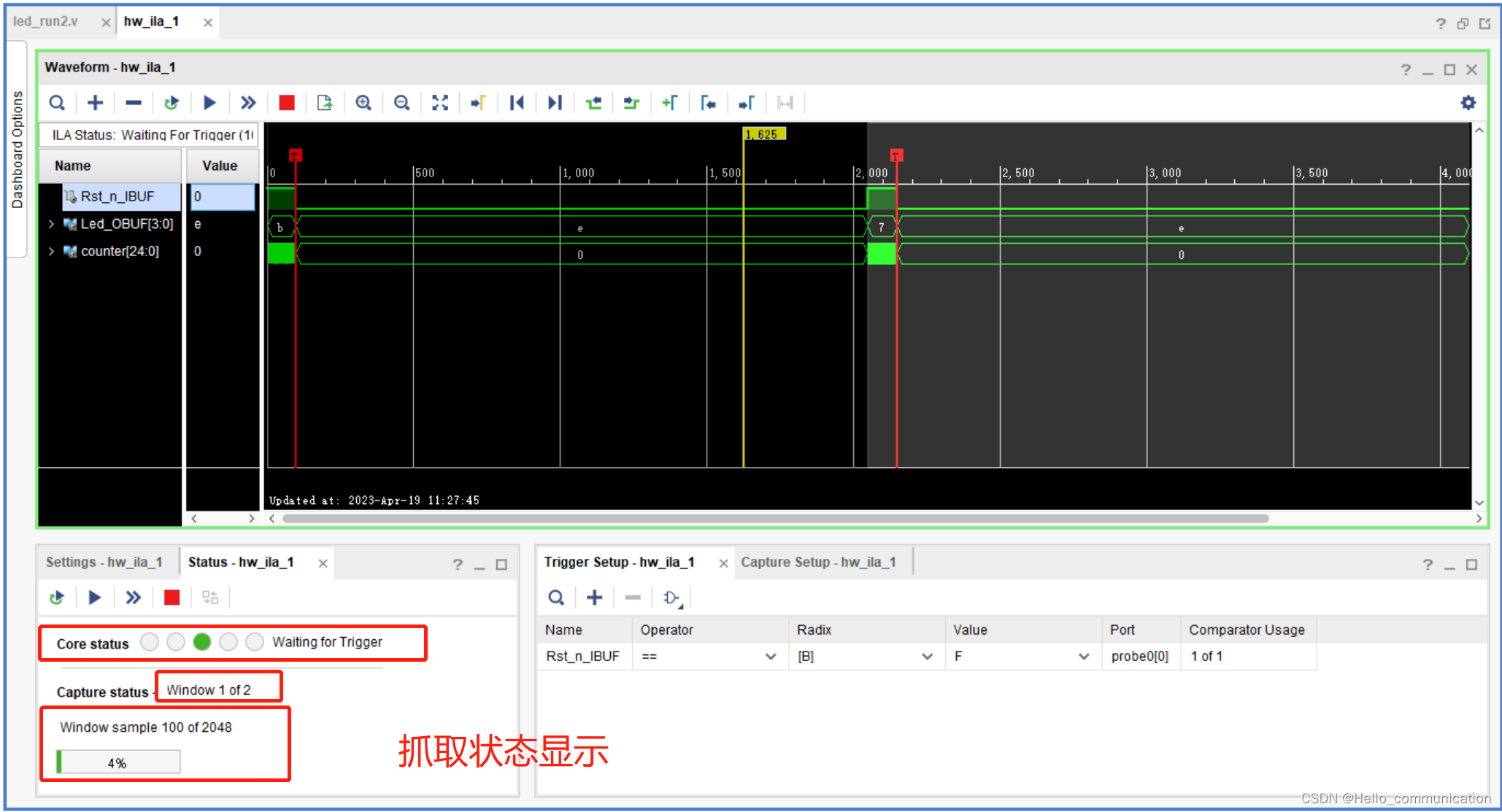Image resolution: width=1502 pixels, height=812 pixels.
Task: Stop the trigger with the red square icon
Action: point(286,102)
